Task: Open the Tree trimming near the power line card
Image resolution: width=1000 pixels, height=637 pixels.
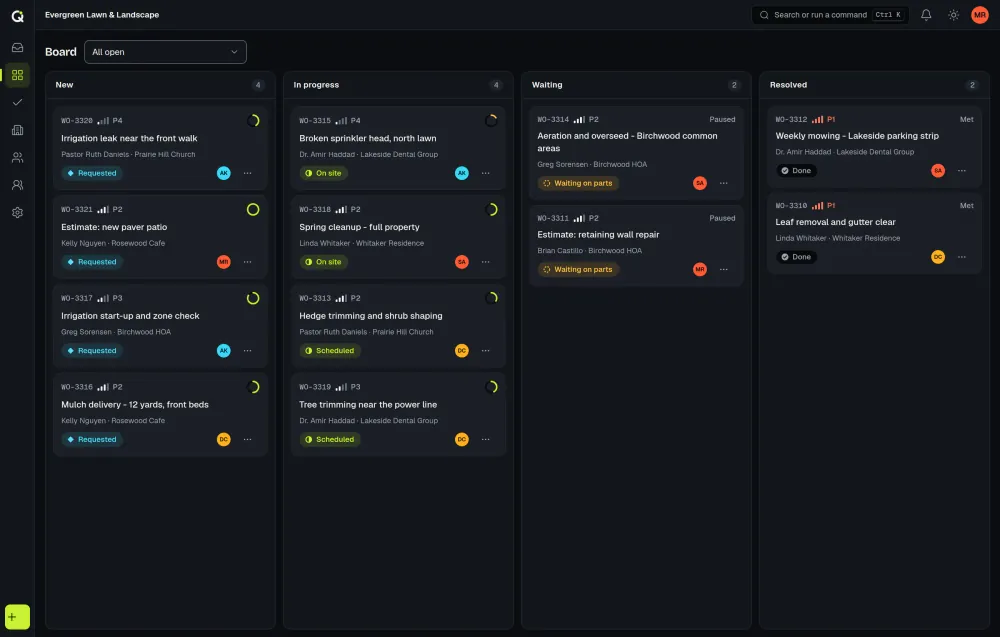Action: tap(398, 414)
